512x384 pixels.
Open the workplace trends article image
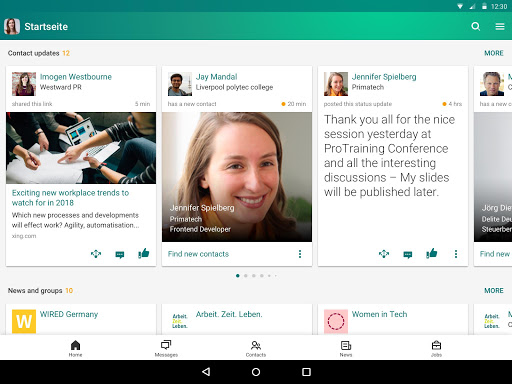[81, 148]
